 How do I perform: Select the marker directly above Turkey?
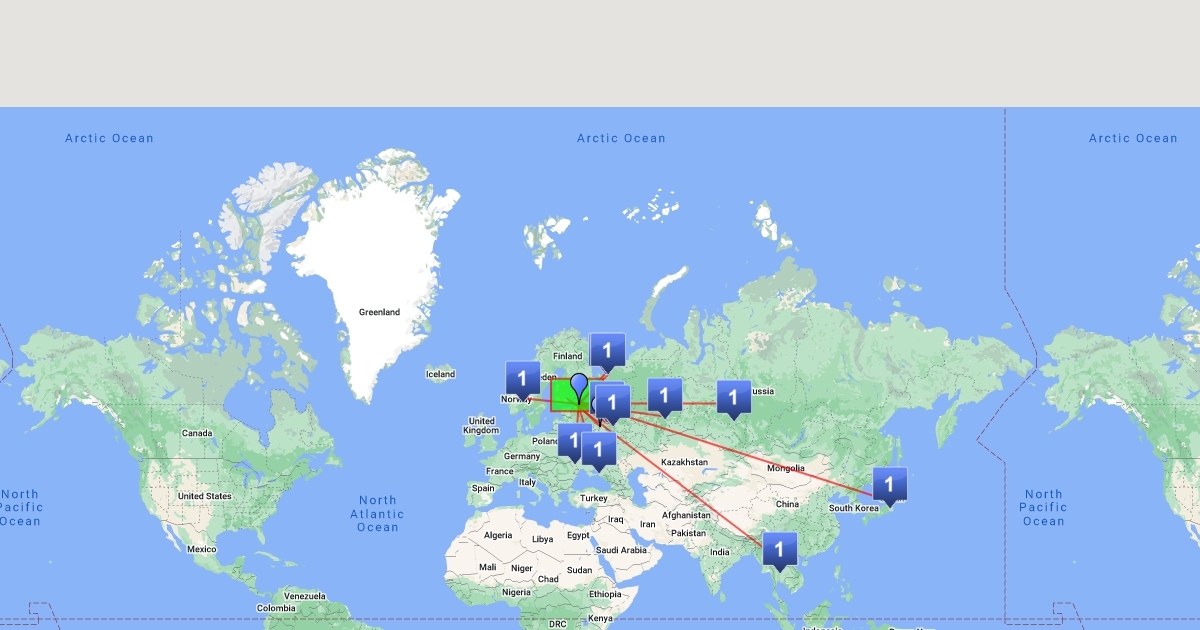(x=598, y=449)
